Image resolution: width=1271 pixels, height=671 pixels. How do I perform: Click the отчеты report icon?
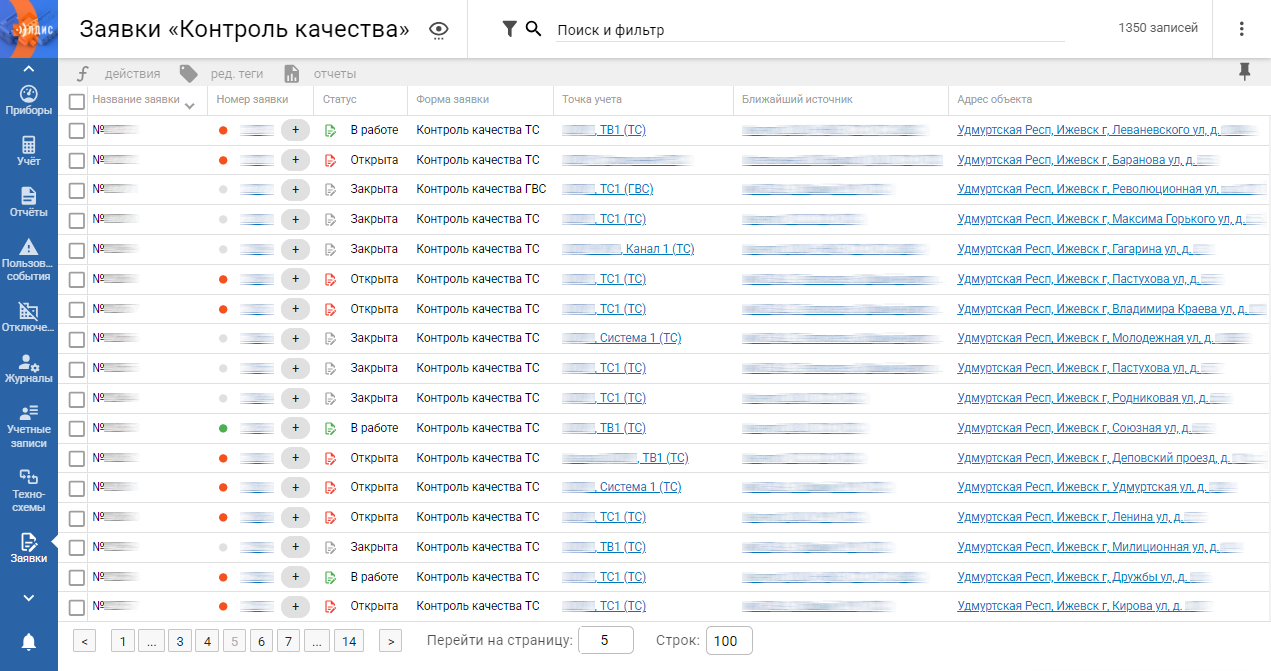pyautogui.click(x=292, y=73)
